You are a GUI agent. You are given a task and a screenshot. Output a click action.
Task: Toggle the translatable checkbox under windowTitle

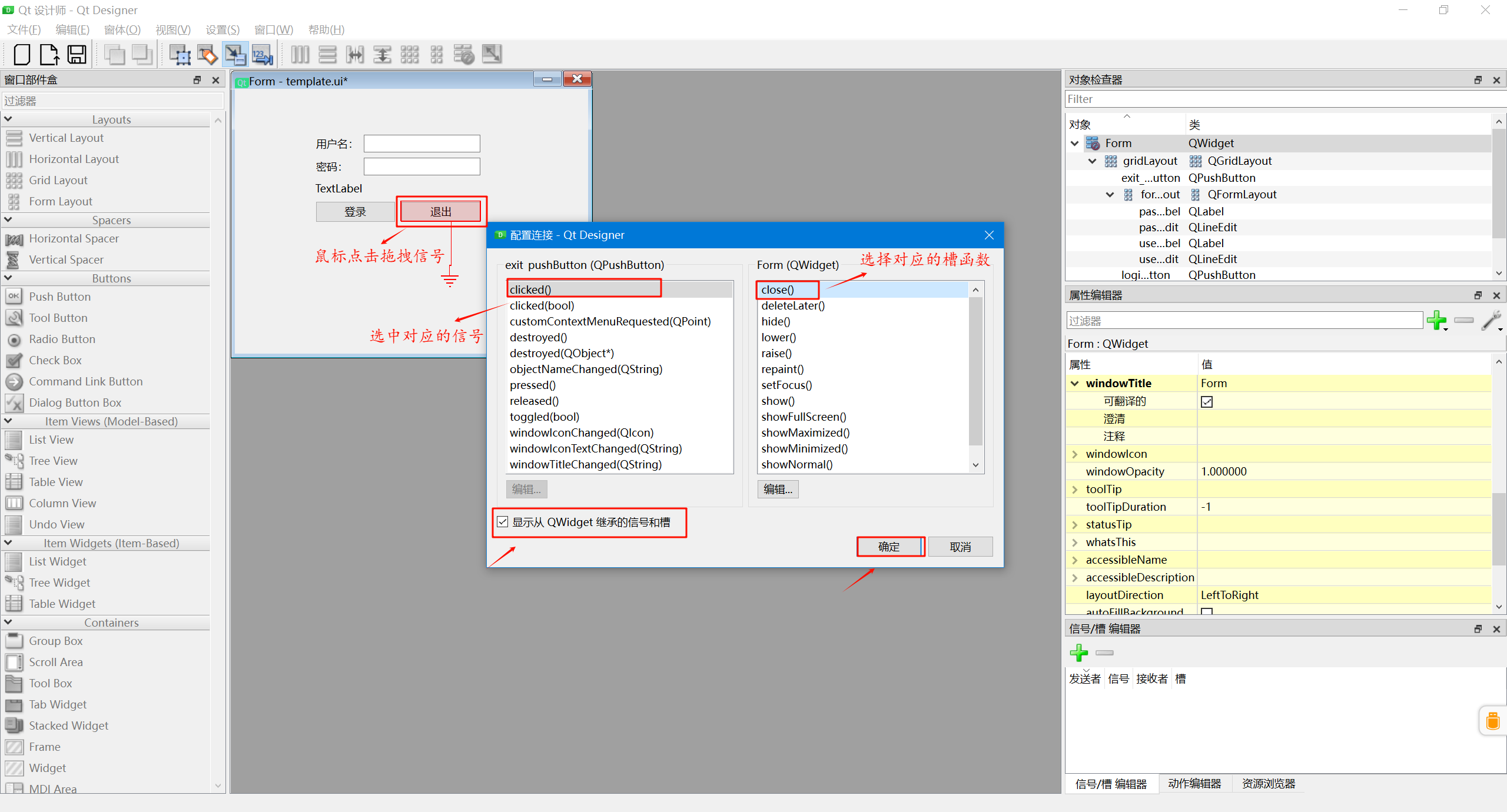point(1207,401)
